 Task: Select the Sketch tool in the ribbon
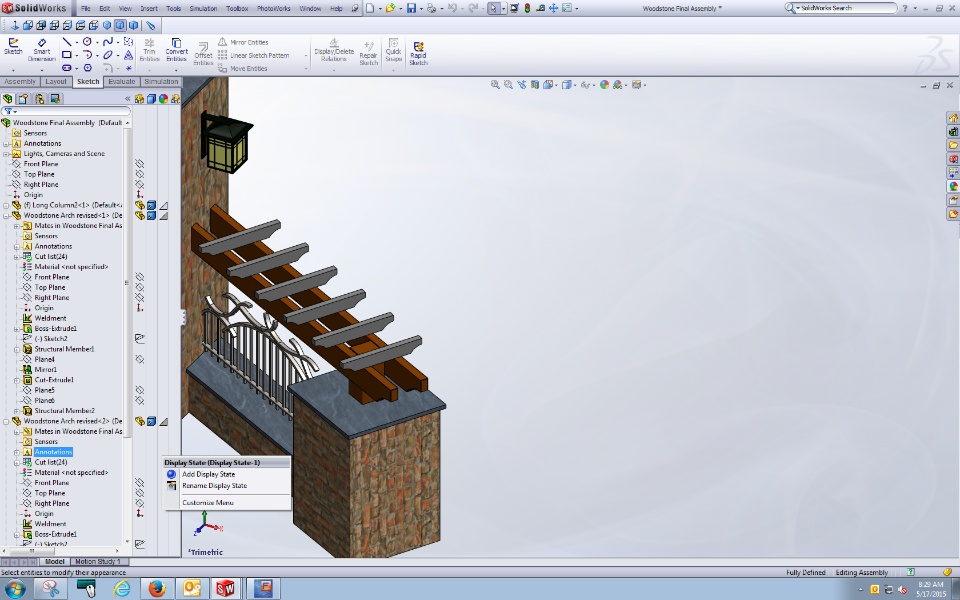(x=13, y=47)
